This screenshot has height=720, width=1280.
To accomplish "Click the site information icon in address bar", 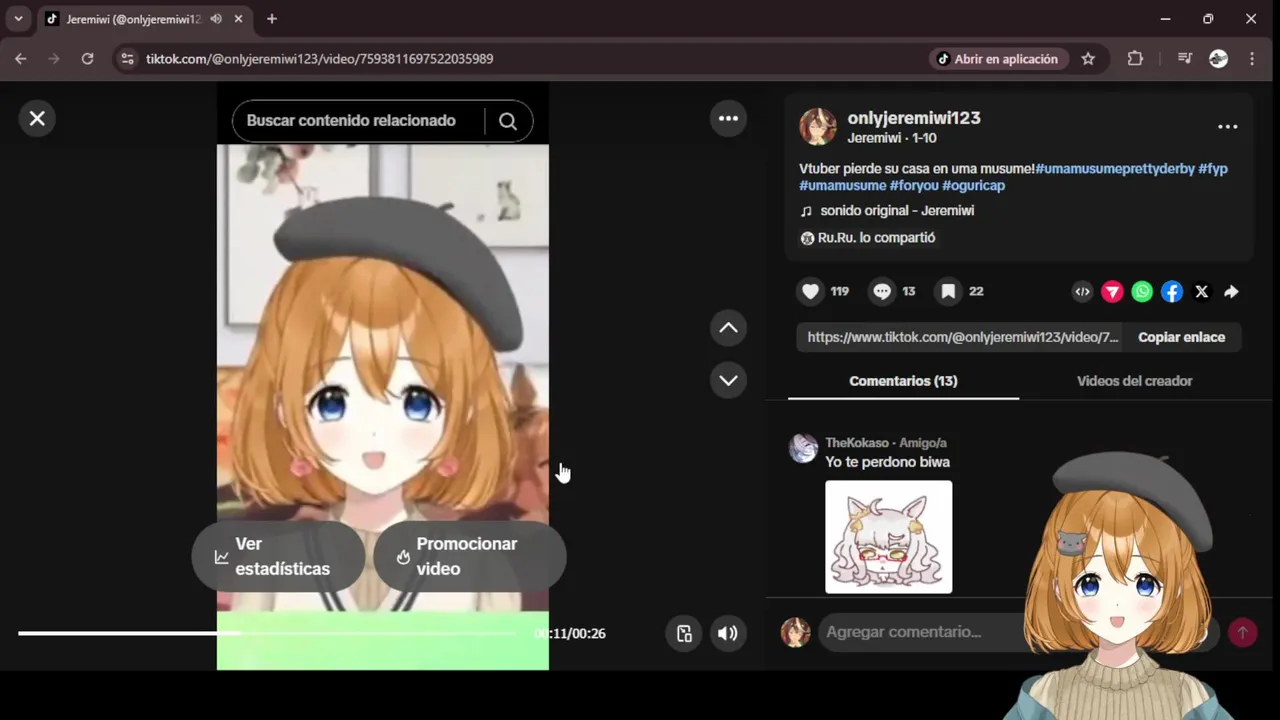I will [127, 59].
